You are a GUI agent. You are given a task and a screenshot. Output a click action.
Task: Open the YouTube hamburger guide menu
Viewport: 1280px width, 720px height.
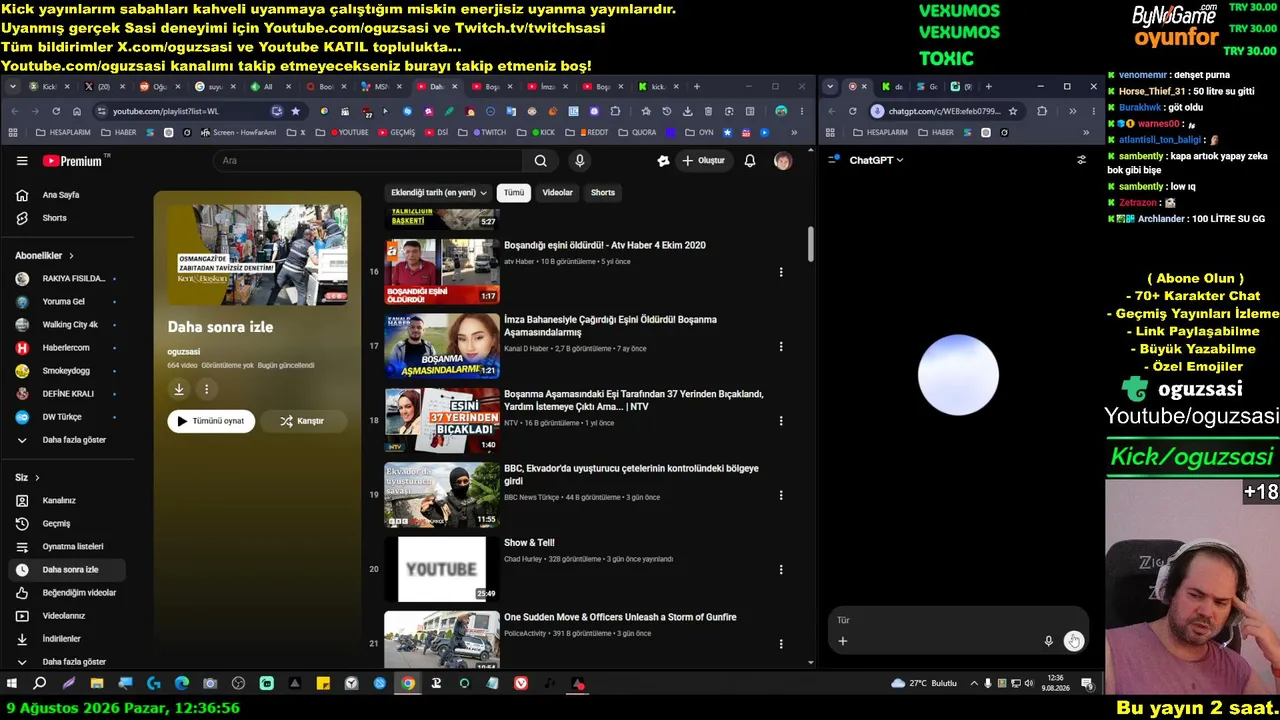coord(22,161)
